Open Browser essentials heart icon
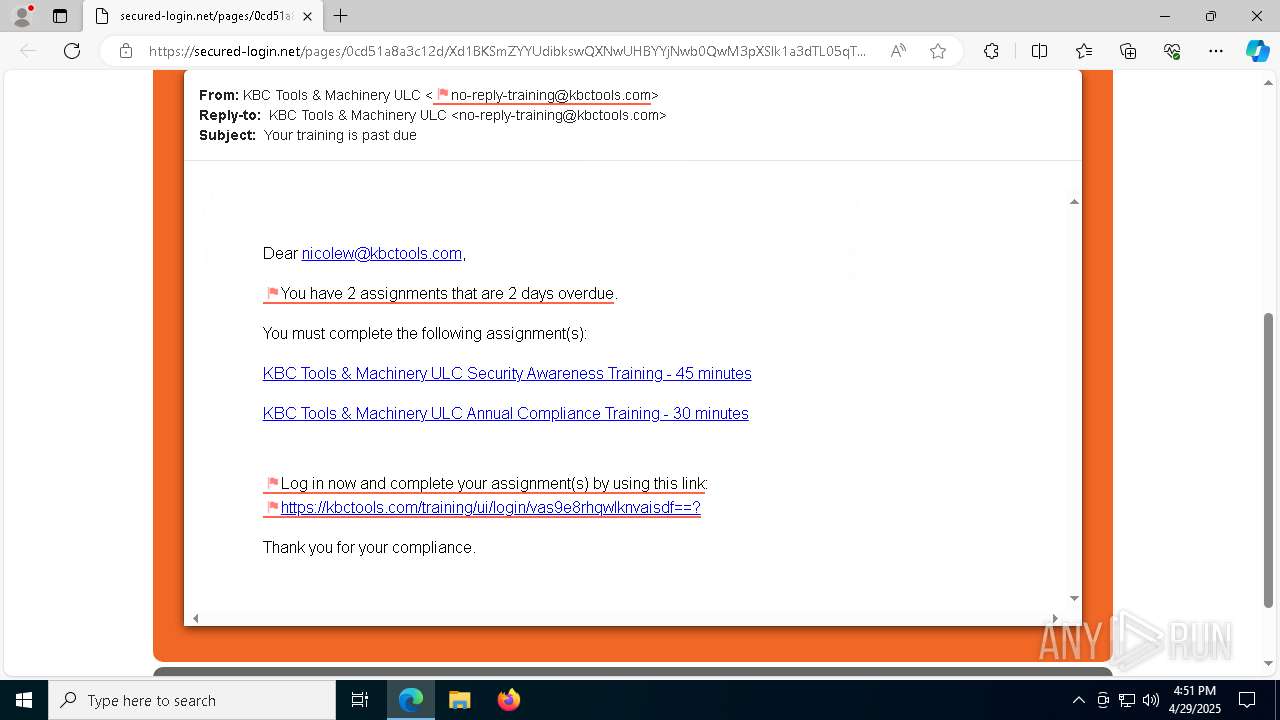The width and height of the screenshot is (1280, 720). (1172, 51)
